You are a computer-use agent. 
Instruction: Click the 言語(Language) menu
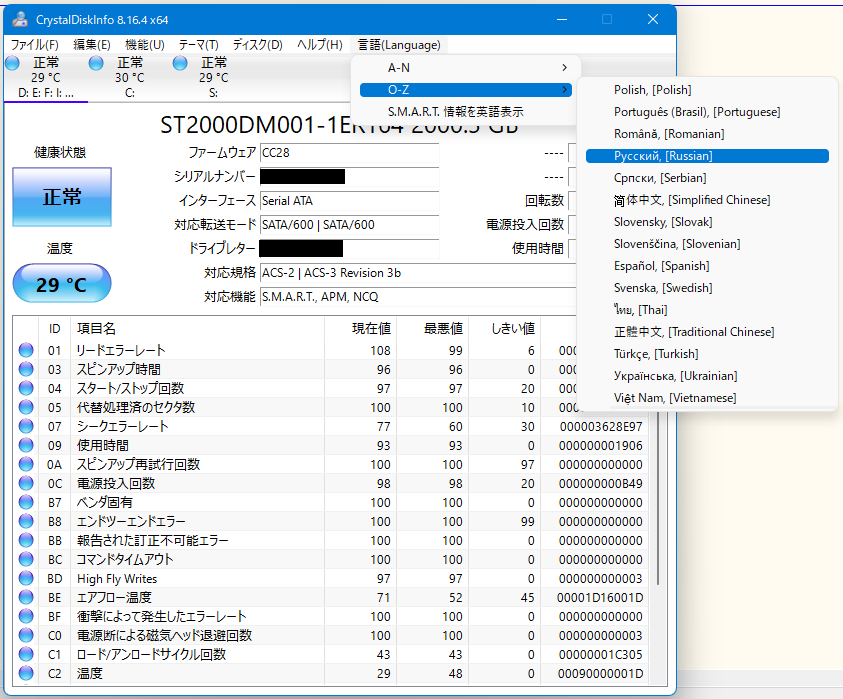pyautogui.click(x=399, y=45)
